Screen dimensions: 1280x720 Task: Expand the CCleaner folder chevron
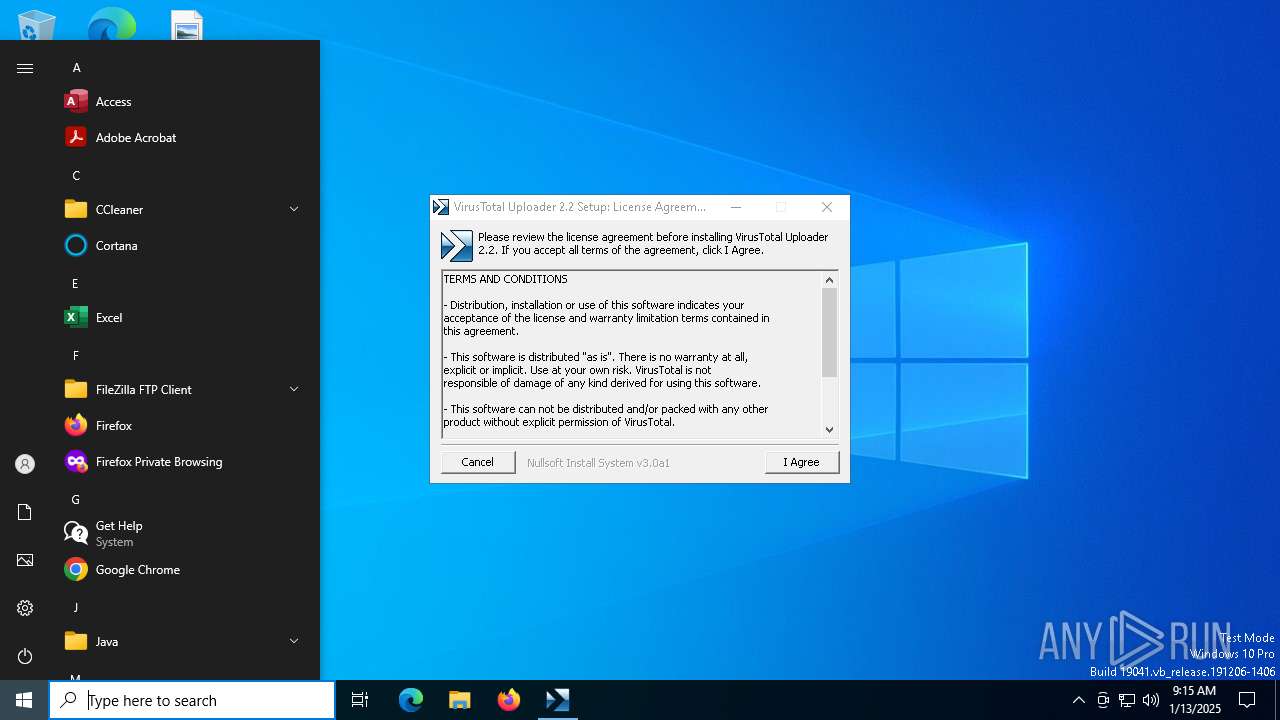pos(294,209)
